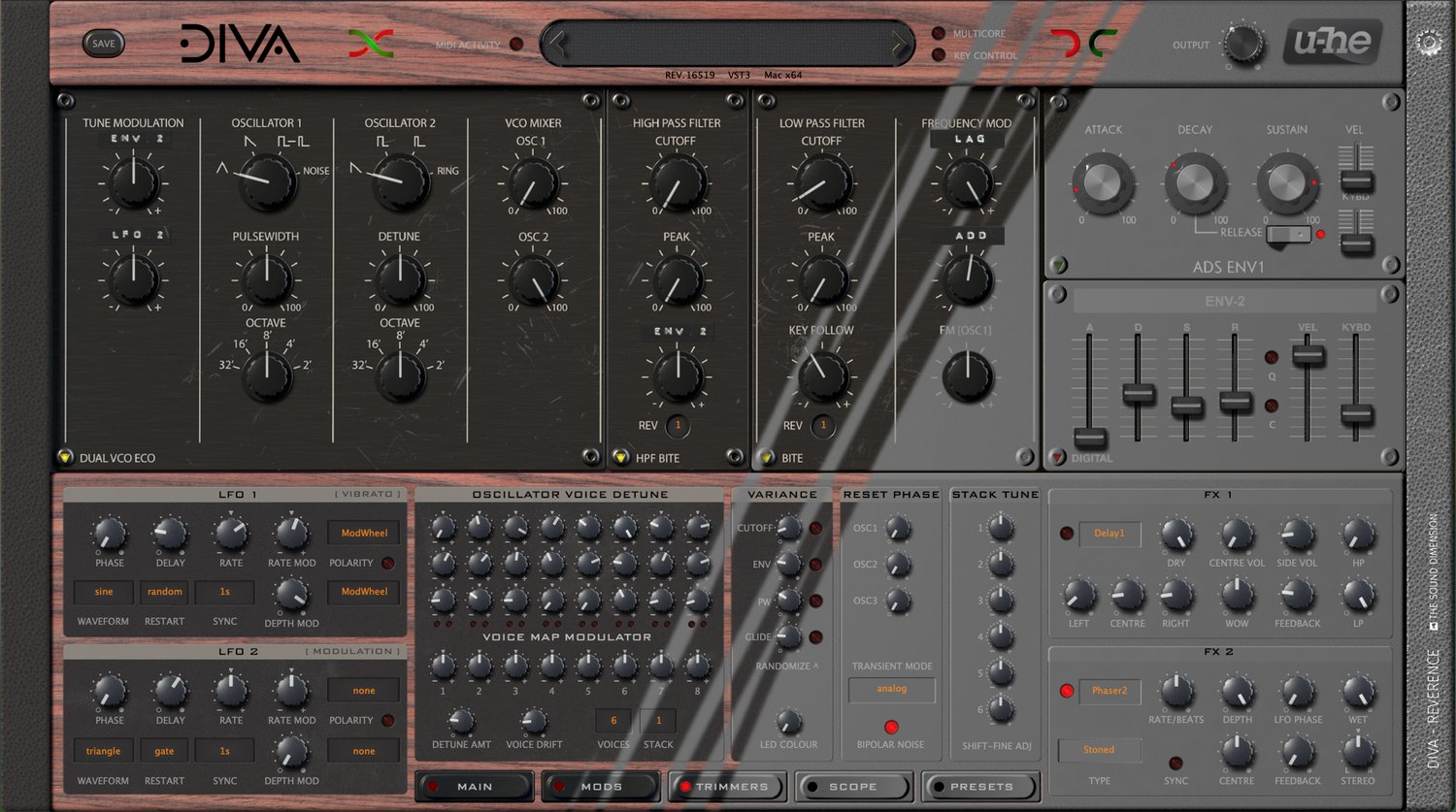This screenshot has width=1456, height=812.
Task: Click the green redo arc icon
Action: coord(1103,44)
